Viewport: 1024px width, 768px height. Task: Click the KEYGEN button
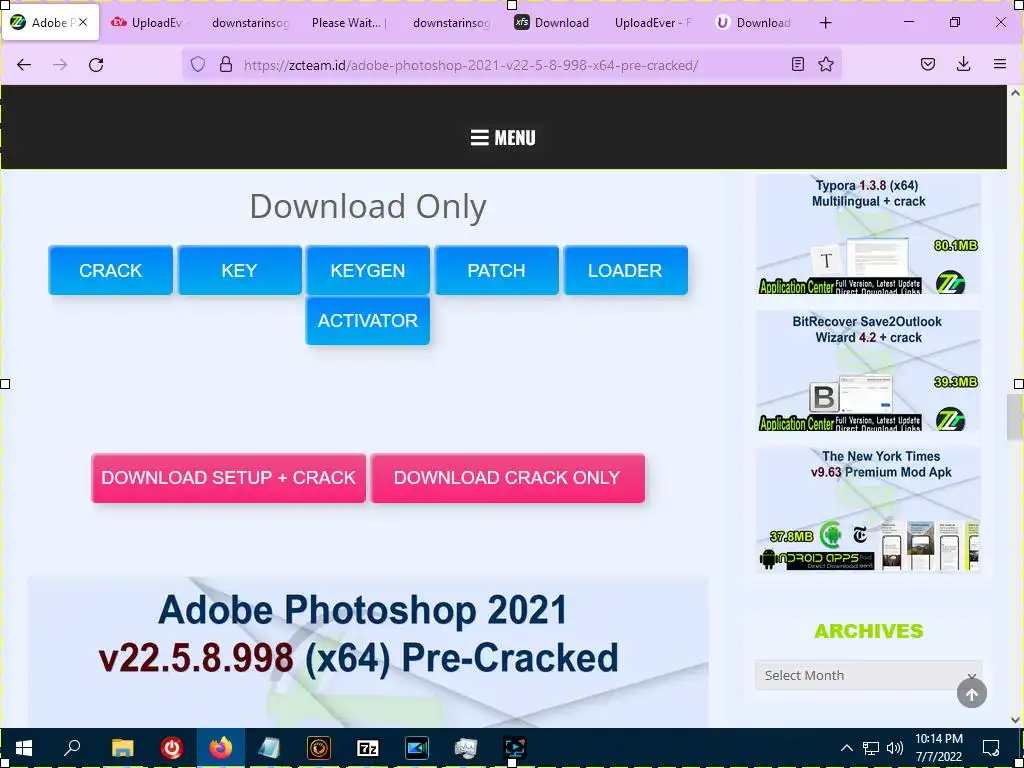[368, 270]
